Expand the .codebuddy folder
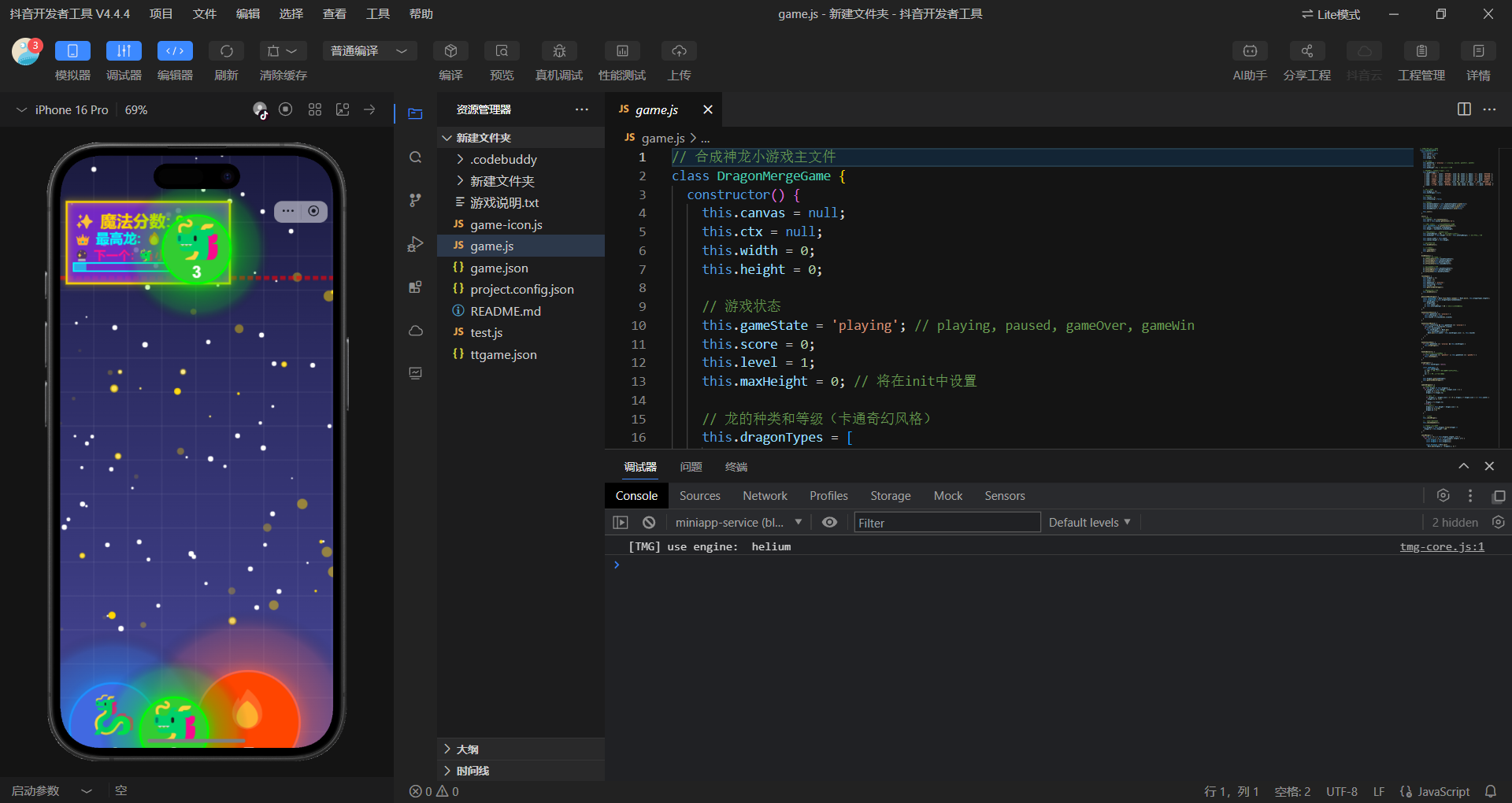1512x803 pixels. pyautogui.click(x=504, y=160)
